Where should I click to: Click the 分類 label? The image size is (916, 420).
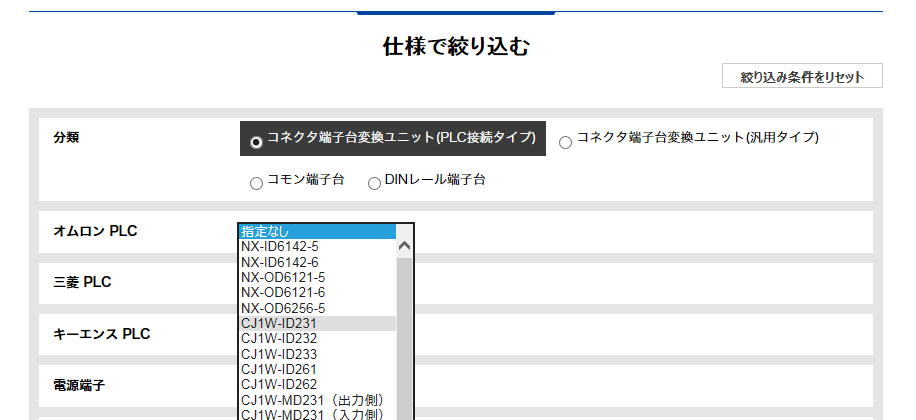66,138
